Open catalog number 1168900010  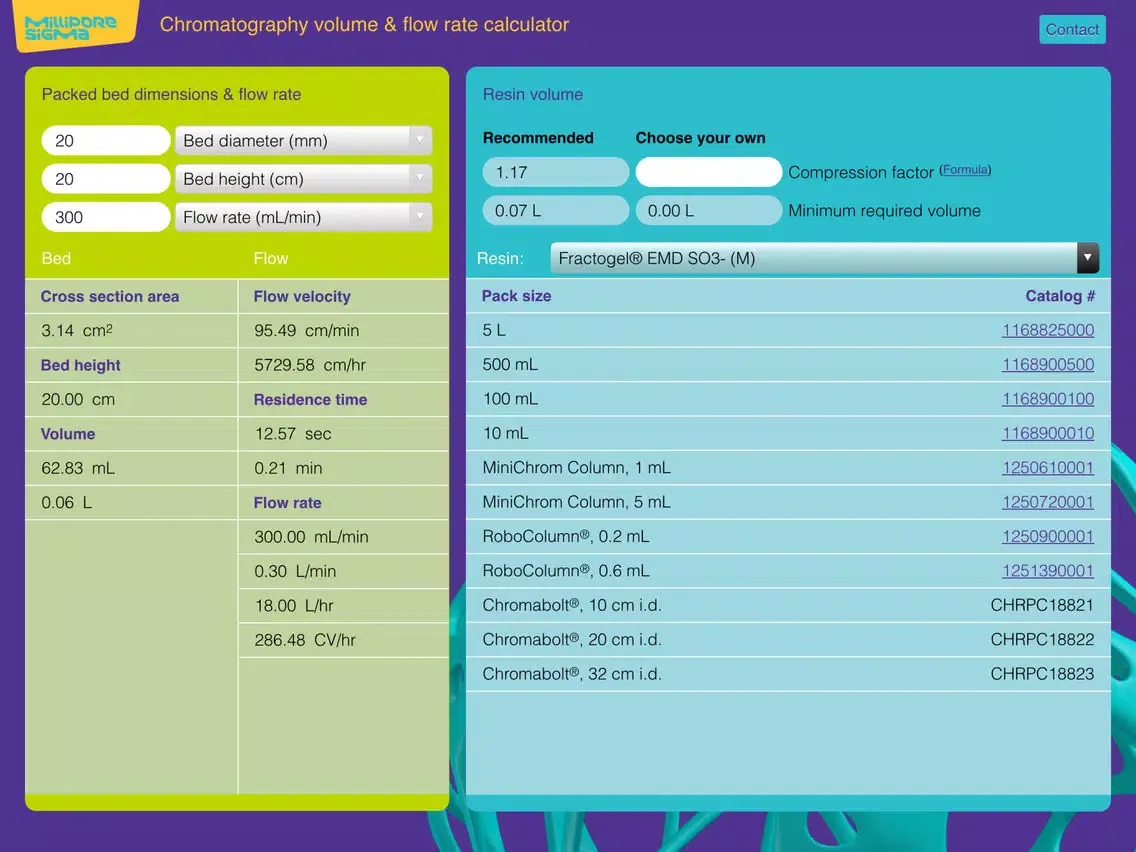pos(1048,433)
